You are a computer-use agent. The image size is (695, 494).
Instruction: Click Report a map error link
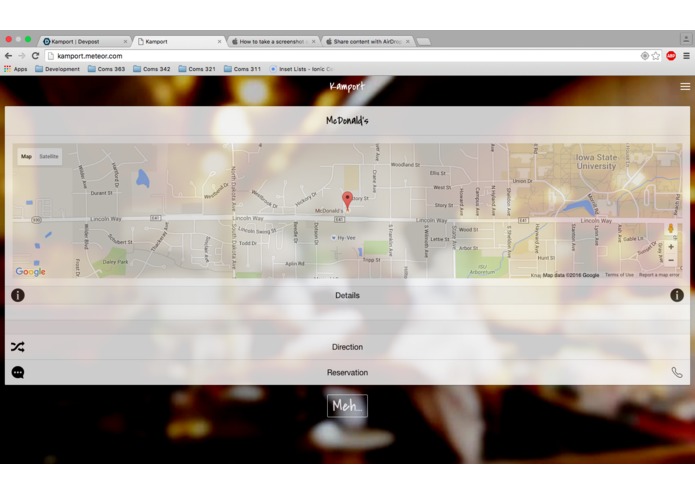pyautogui.click(x=659, y=275)
